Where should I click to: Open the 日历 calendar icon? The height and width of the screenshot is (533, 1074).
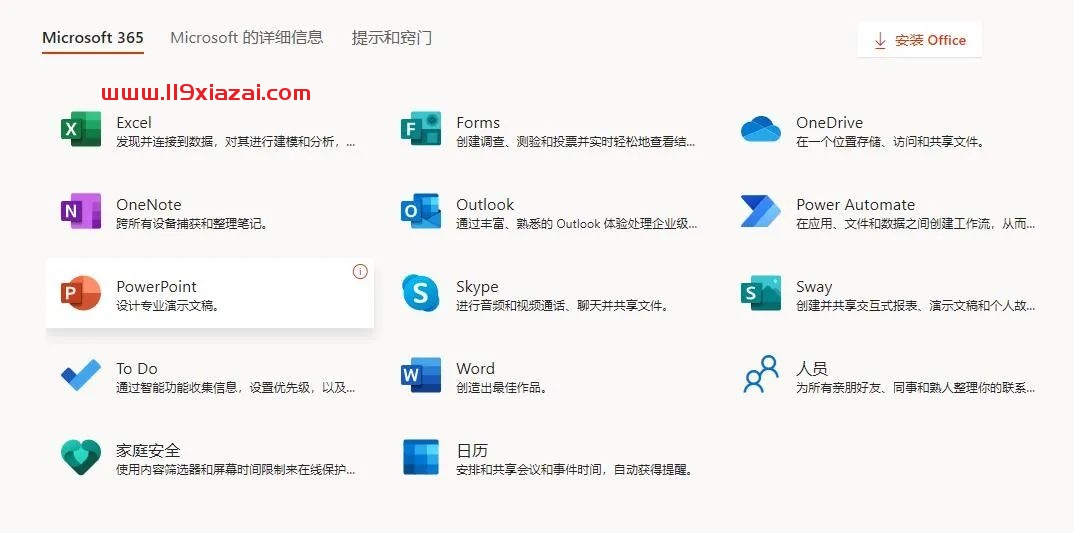(421, 457)
